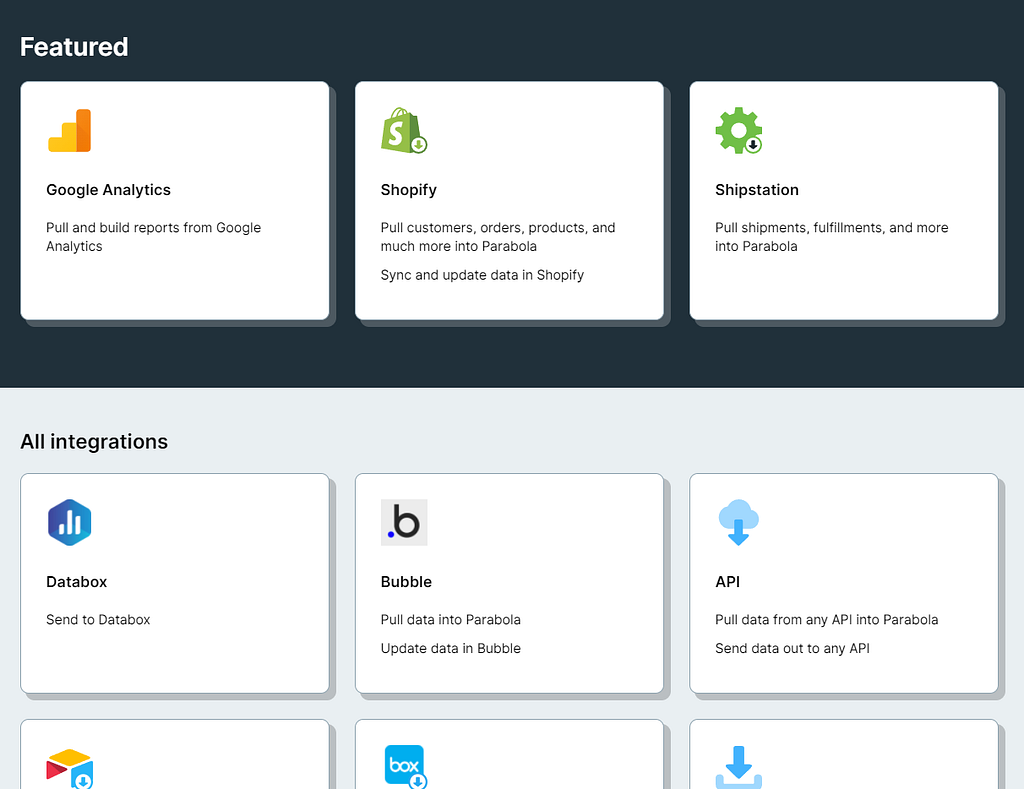This screenshot has width=1024, height=789.
Task: Open the Databox integration title
Action: pos(76,582)
